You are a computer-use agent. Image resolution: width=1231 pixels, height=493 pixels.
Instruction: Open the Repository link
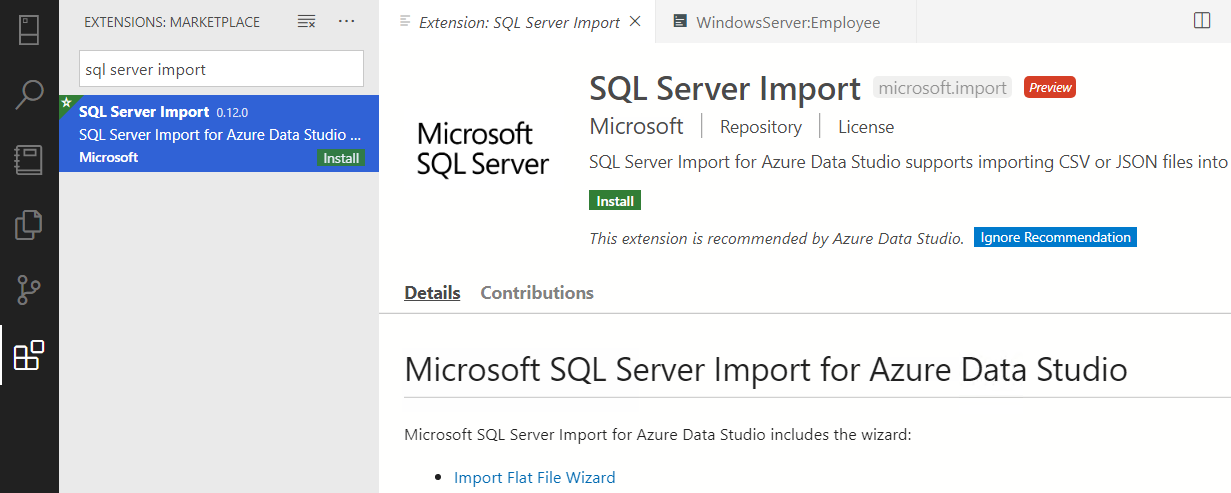(761, 127)
